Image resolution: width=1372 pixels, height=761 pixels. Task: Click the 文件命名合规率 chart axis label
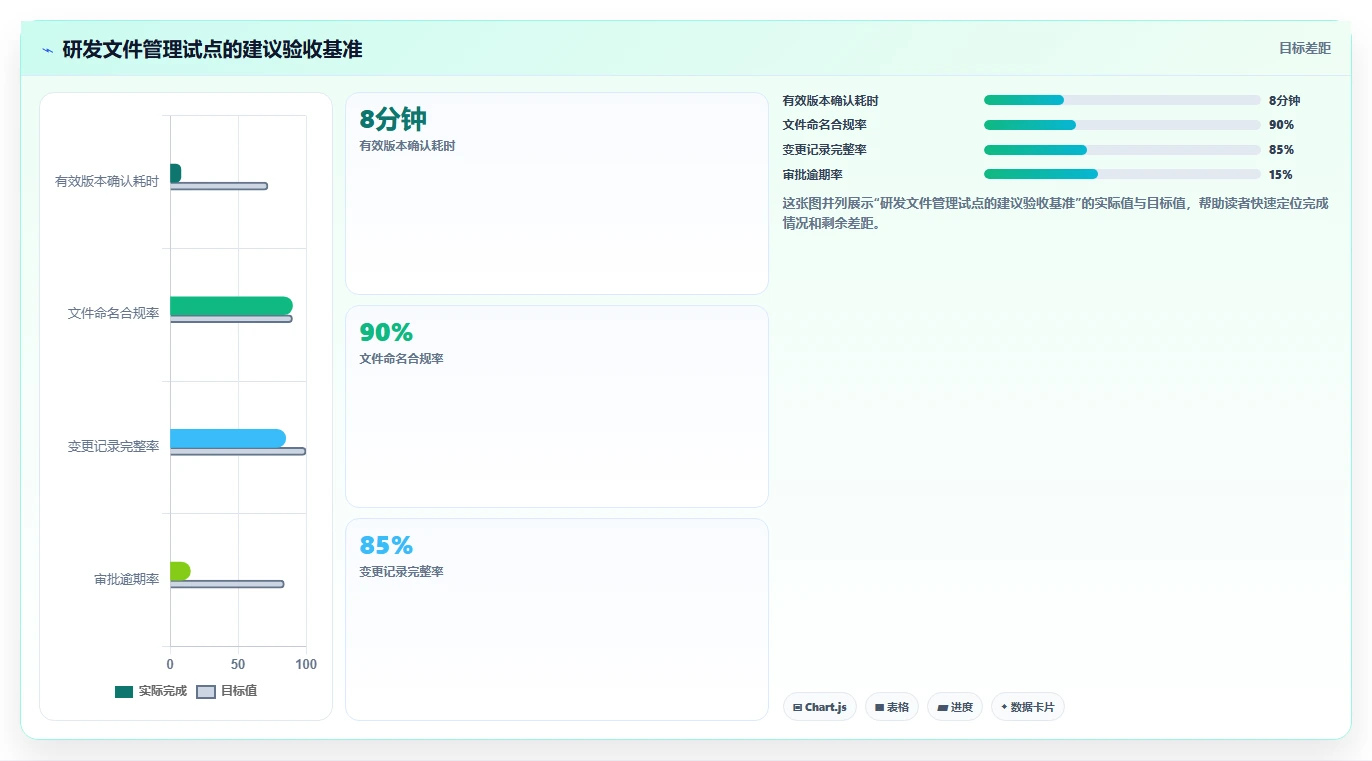coord(114,314)
